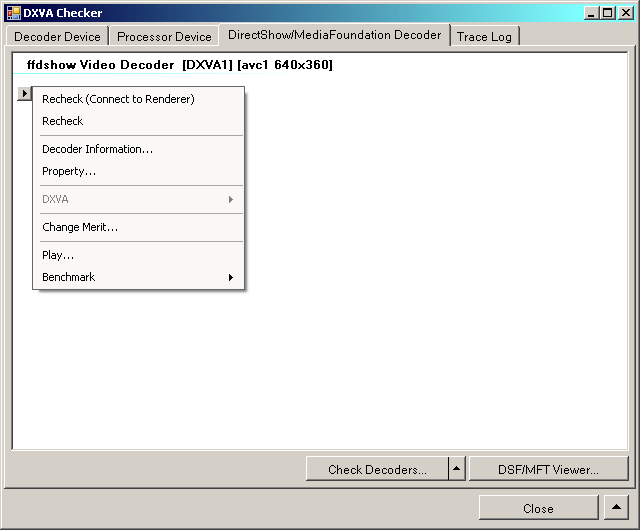Open Decoder Information dialog
Viewport: 640px width, 530px height.
138,149
